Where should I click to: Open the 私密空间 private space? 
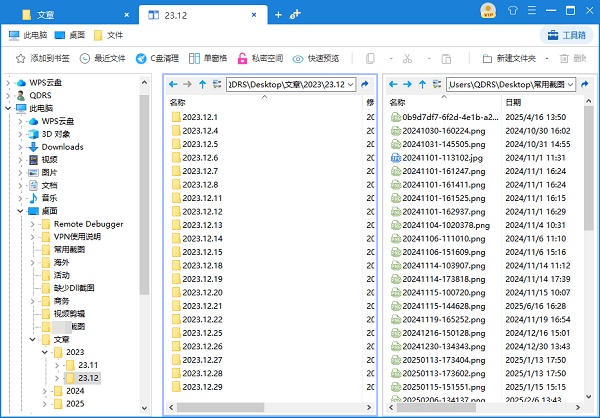coord(258,59)
